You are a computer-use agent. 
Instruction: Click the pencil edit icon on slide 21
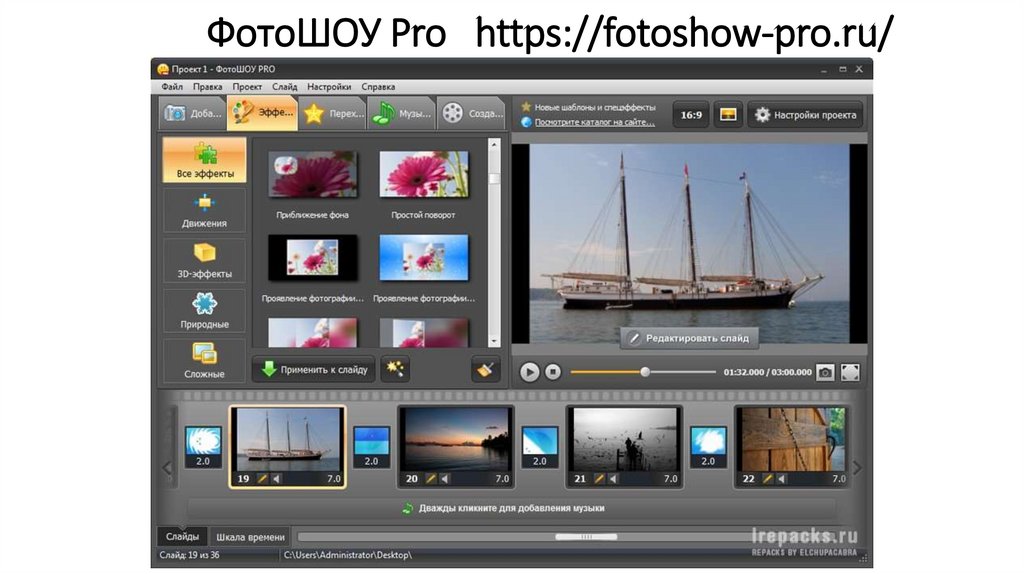[600, 479]
